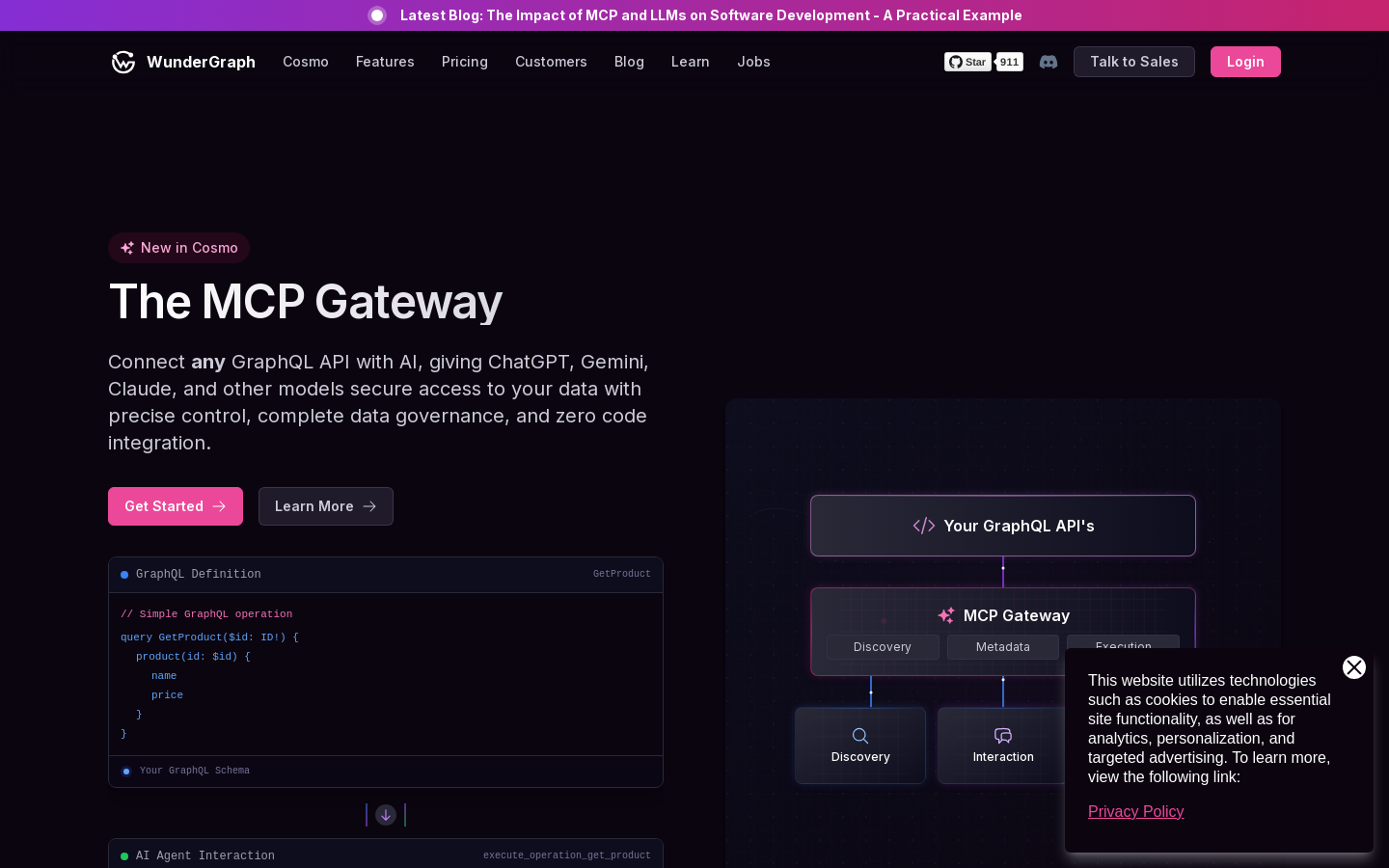
Task: Open the Learn menu
Action: (691, 62)
